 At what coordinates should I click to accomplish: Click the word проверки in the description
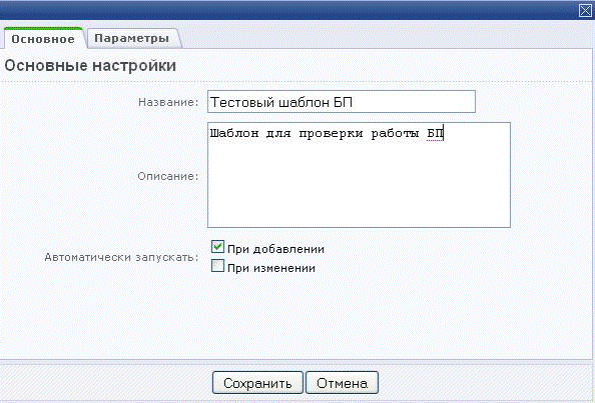tap(331, 134)
